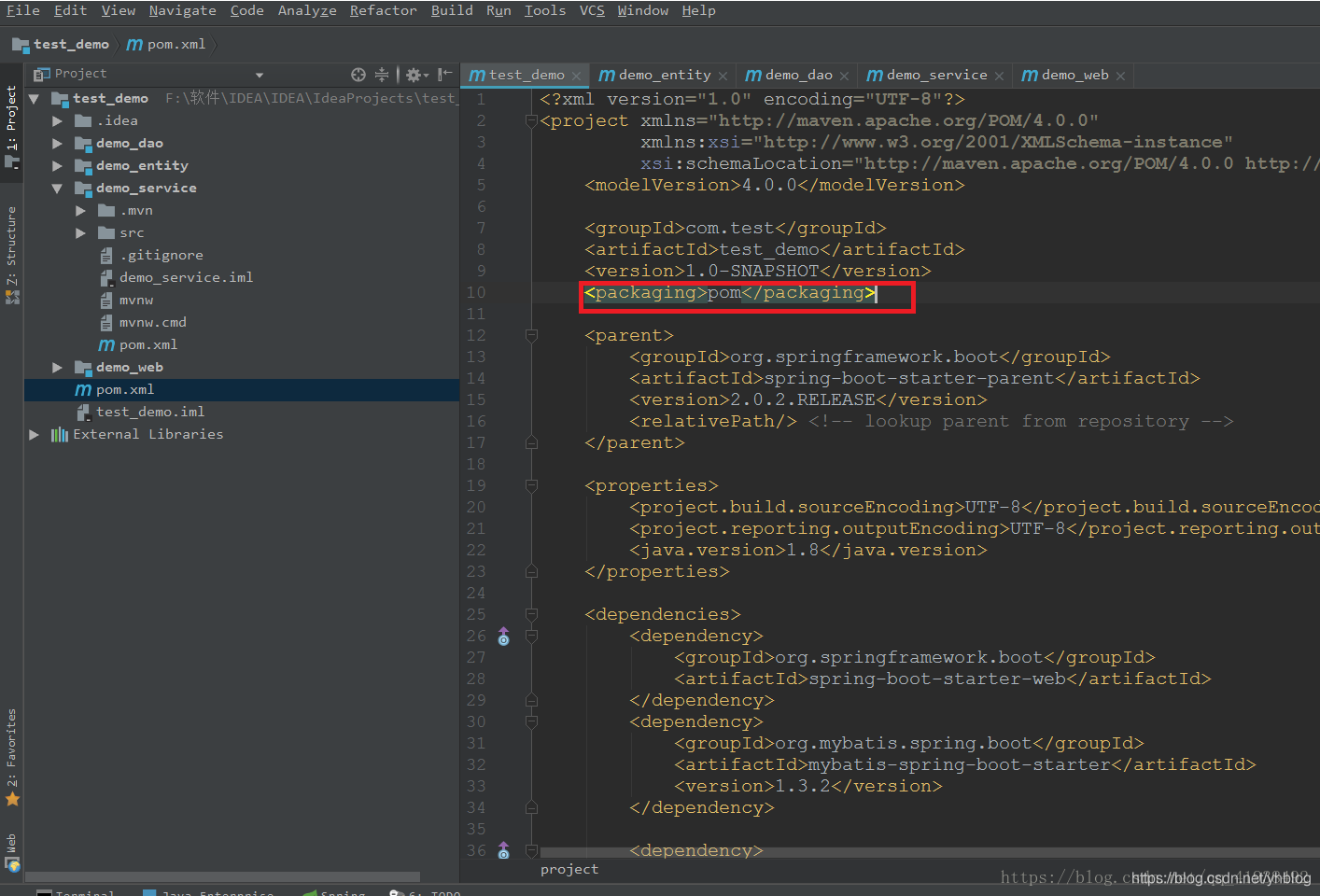Fold the project tag at line 2
The width and height of the screenshot is (1320, 896).
click(x=531, y=121)
